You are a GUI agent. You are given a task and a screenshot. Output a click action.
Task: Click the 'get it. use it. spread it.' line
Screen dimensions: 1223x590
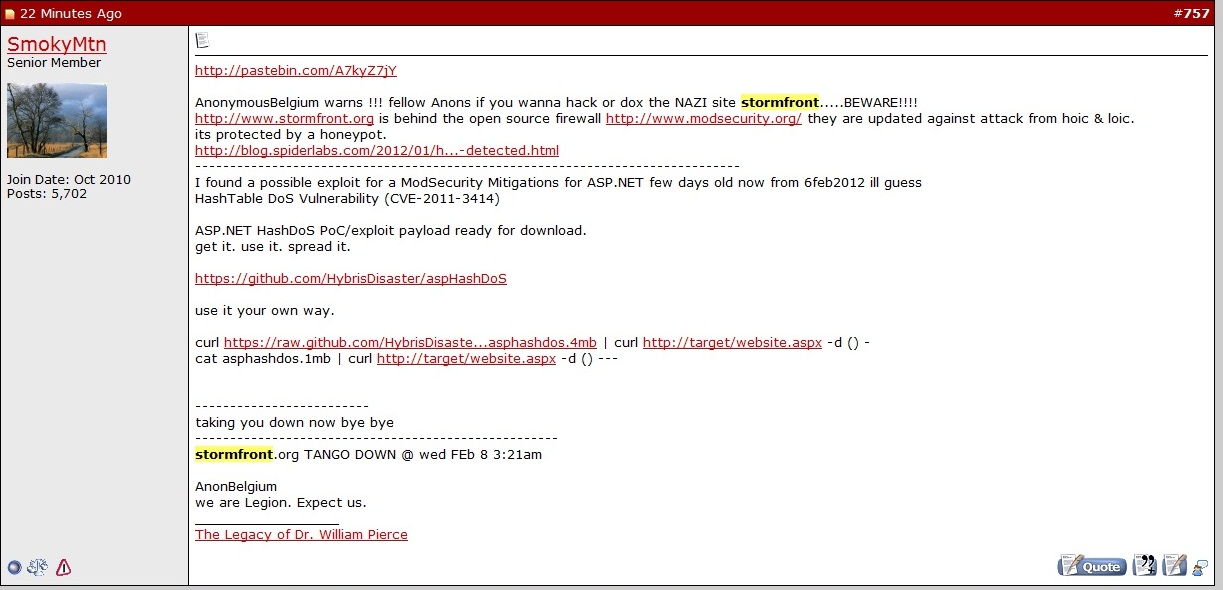273,247
